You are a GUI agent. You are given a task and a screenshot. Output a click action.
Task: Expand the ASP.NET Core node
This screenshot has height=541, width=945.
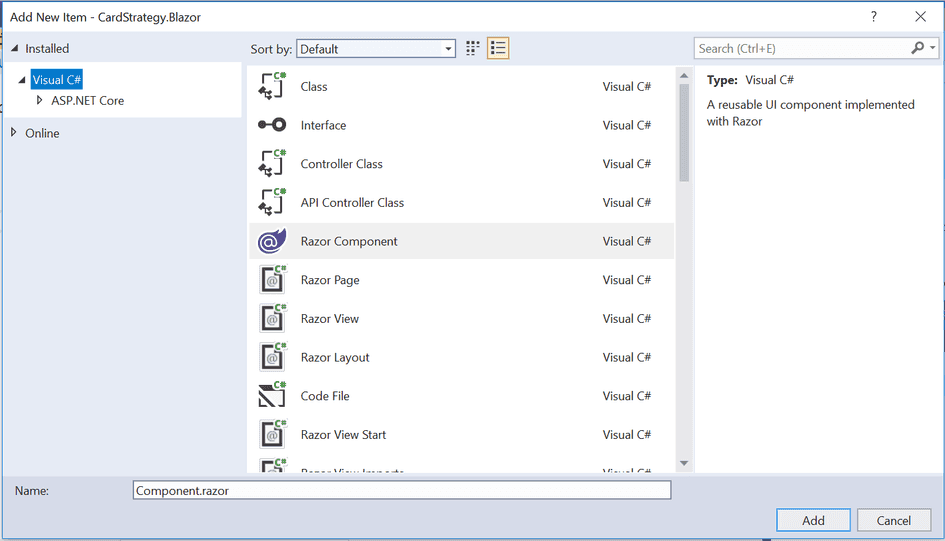pyautogui.click(x=39, y=100)
